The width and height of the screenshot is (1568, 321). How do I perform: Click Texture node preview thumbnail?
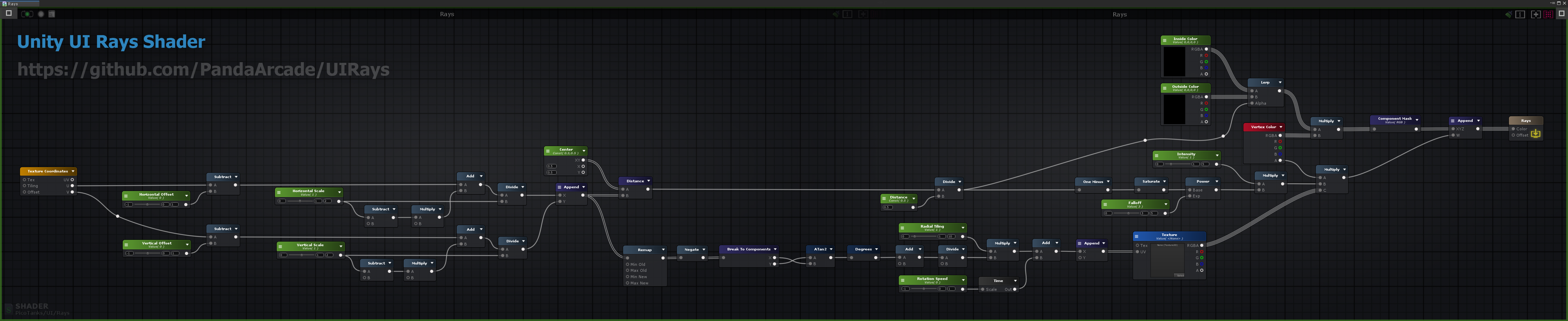[1167, 260]
